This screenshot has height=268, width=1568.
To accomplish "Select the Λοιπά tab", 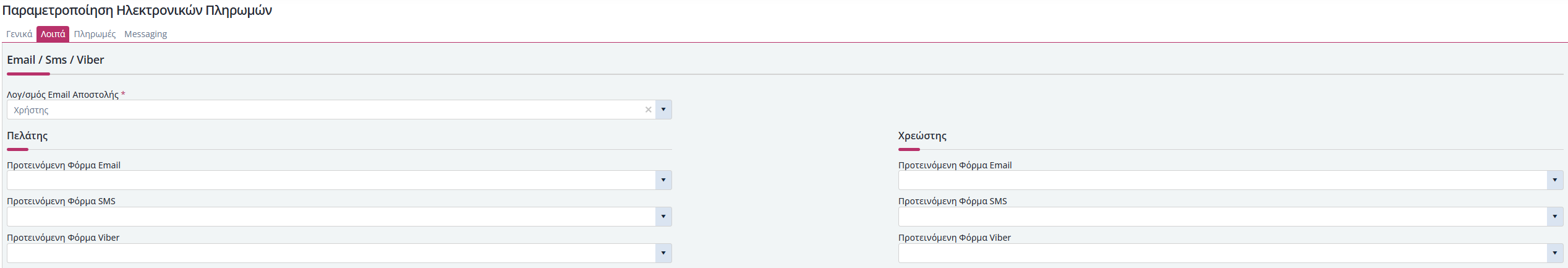I will click(x=53, y=34).
